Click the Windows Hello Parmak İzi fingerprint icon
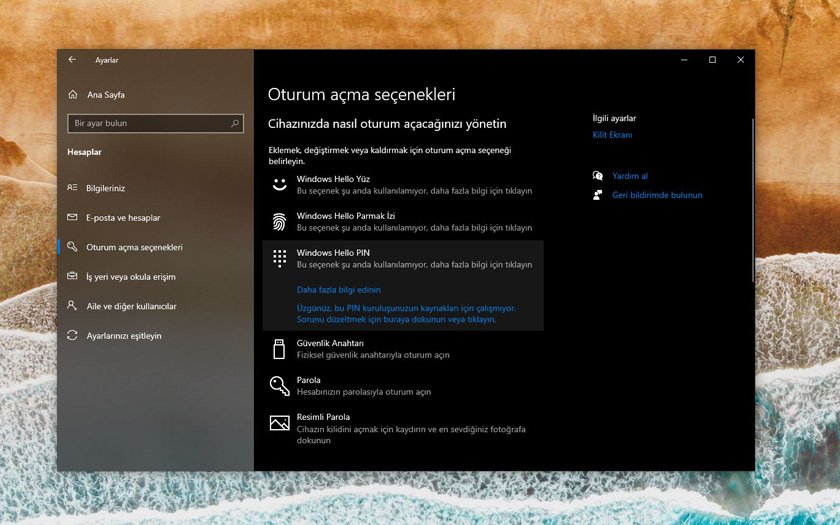The height and width of the screenshot is (525, 840). click(279, 221)
